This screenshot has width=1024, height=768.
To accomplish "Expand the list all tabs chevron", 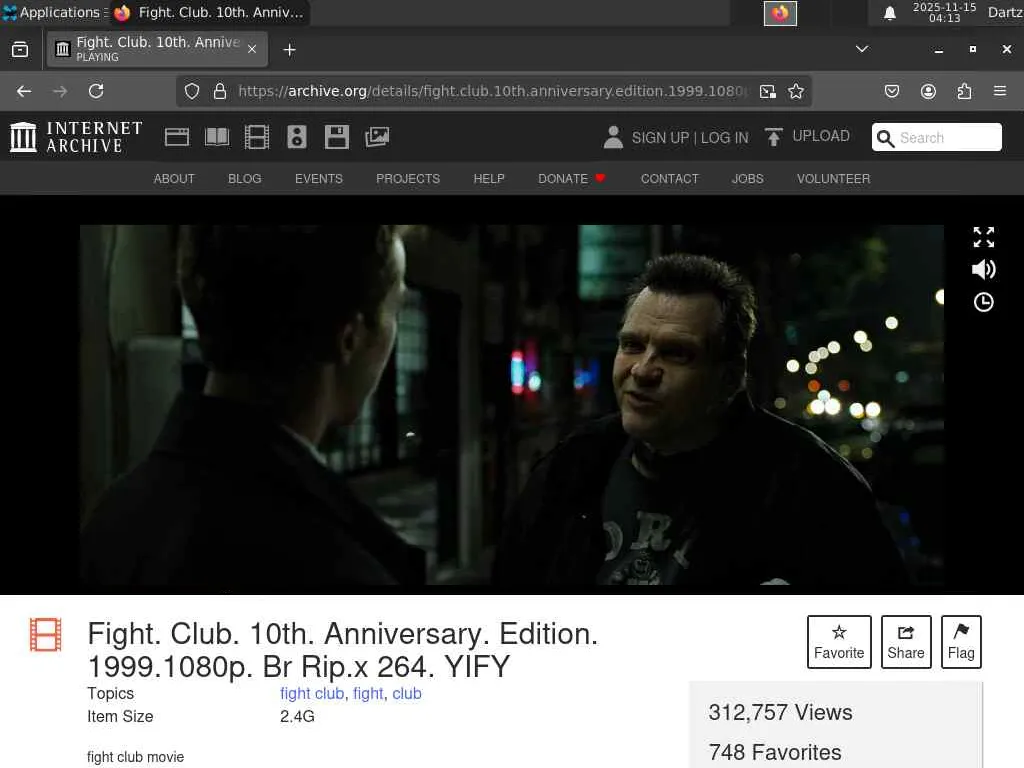I will point(862,49).
